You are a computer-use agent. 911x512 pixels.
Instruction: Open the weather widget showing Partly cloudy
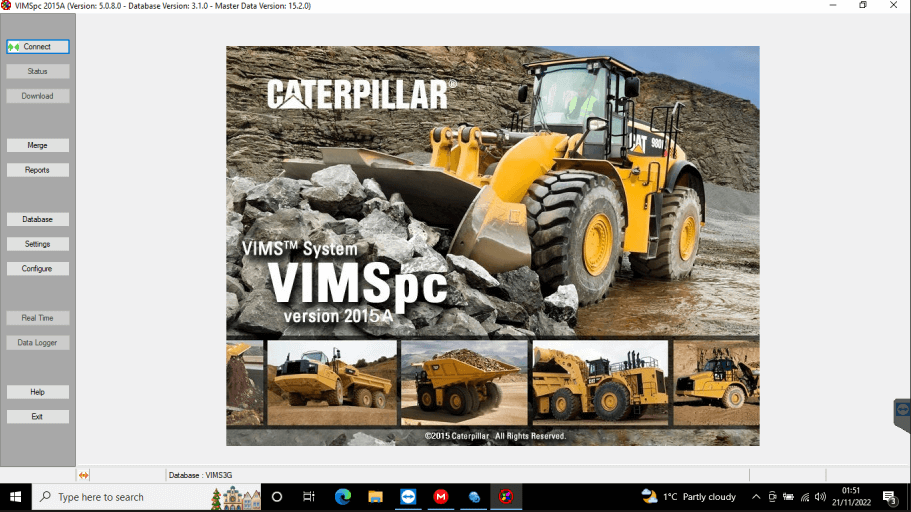688,497
